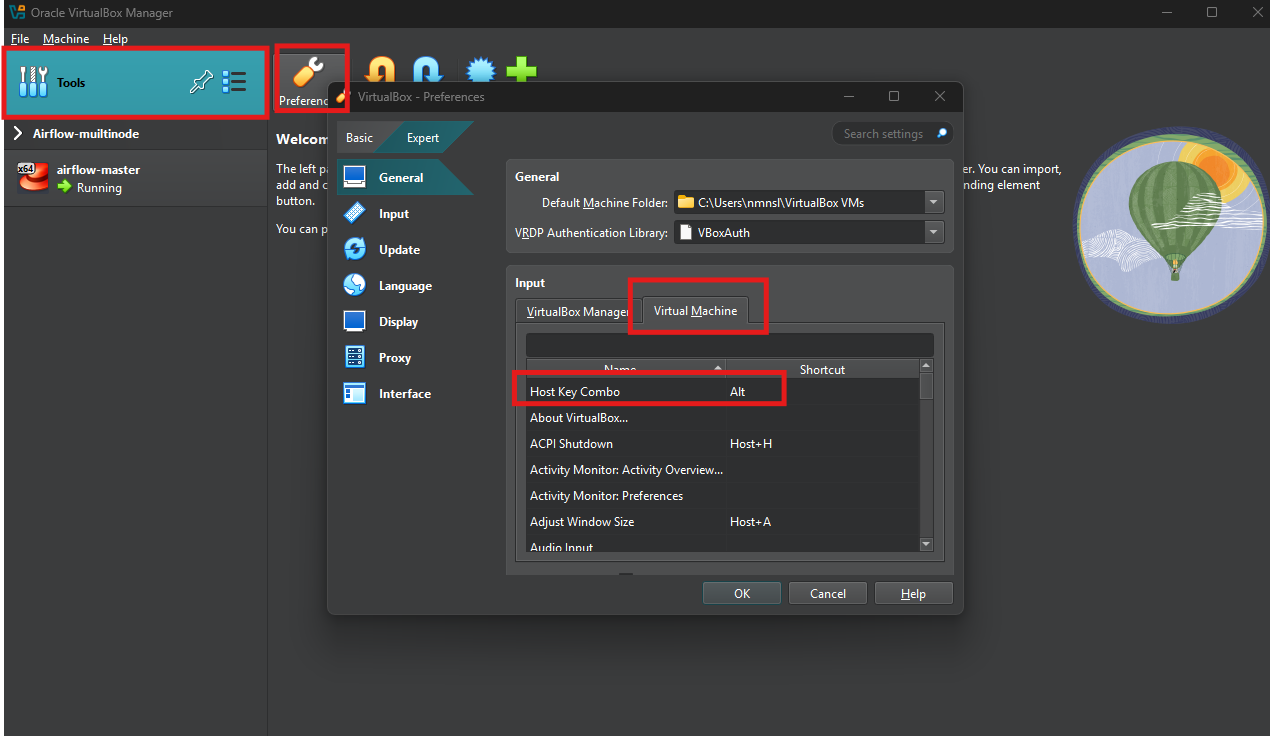The image size is (1270, 736).
Task: Open the Update preferences section
Action: tap(399, 249)
